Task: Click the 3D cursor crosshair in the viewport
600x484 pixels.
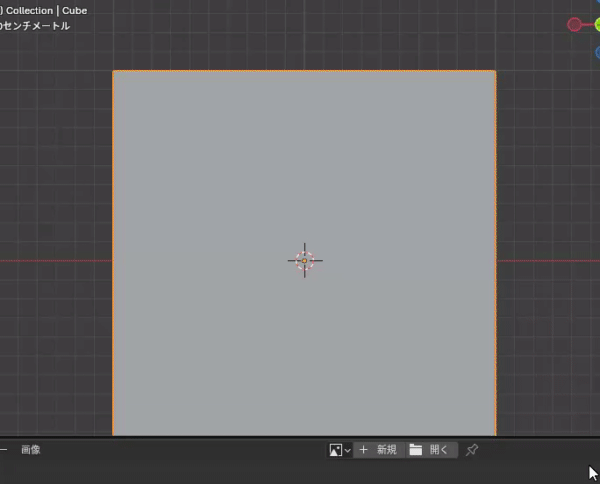Action: [x=305, y=261]
